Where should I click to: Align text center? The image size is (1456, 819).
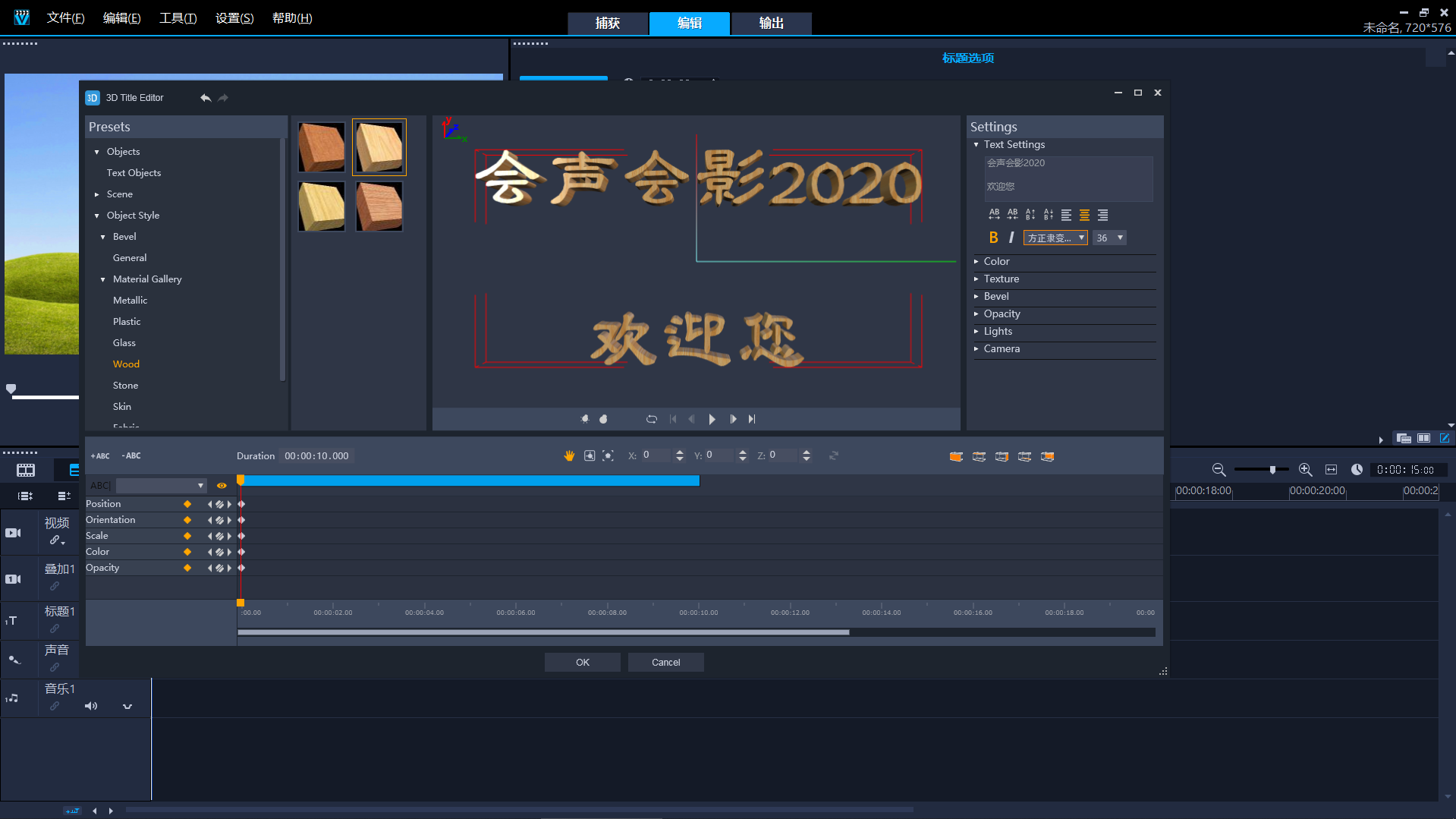tap(1084, 215)
